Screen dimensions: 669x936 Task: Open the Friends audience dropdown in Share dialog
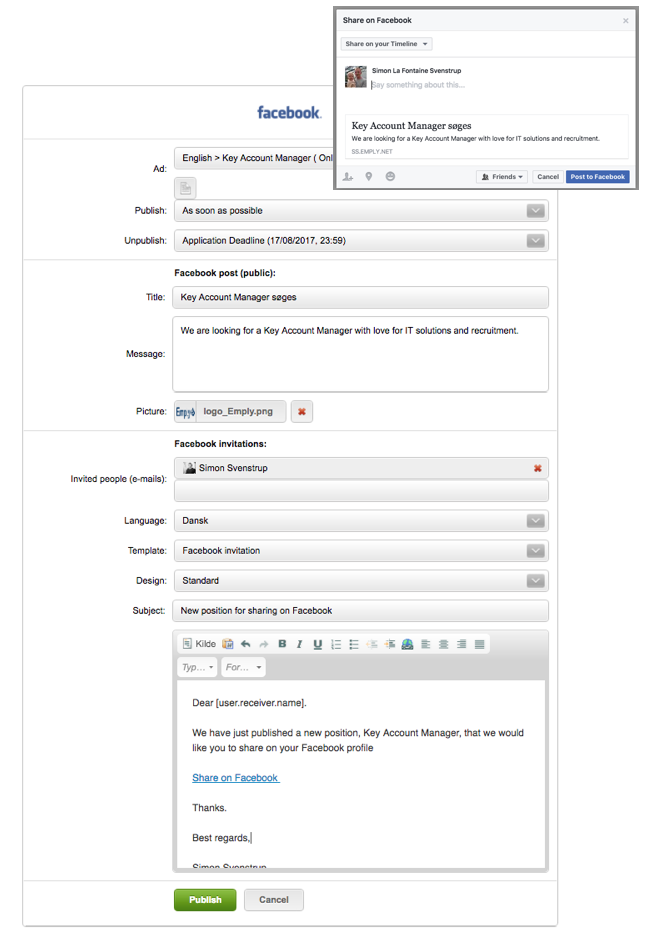point(502,177)
